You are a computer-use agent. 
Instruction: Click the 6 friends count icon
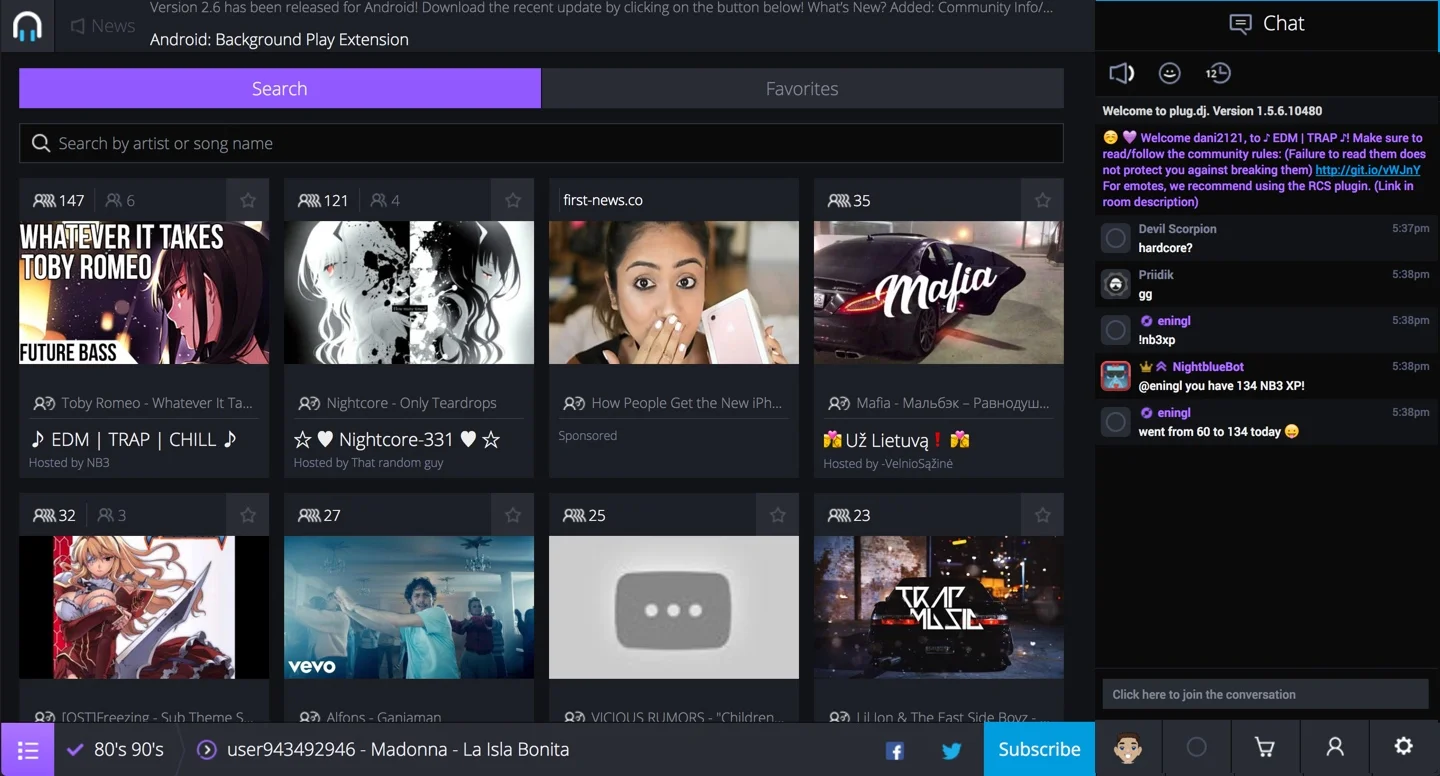[113, 200]
